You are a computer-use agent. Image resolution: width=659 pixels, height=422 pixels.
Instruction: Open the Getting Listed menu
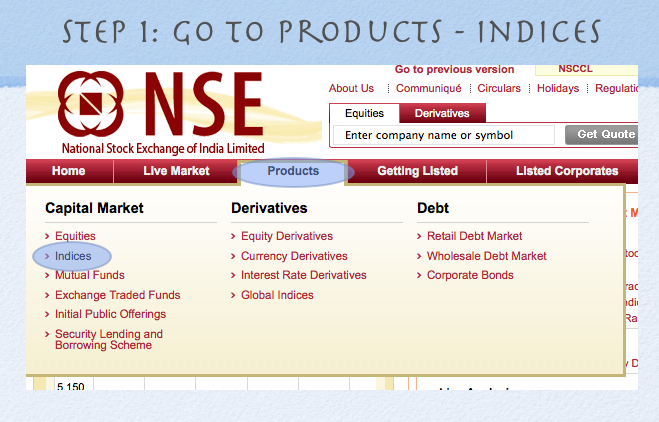click(417, 171)
